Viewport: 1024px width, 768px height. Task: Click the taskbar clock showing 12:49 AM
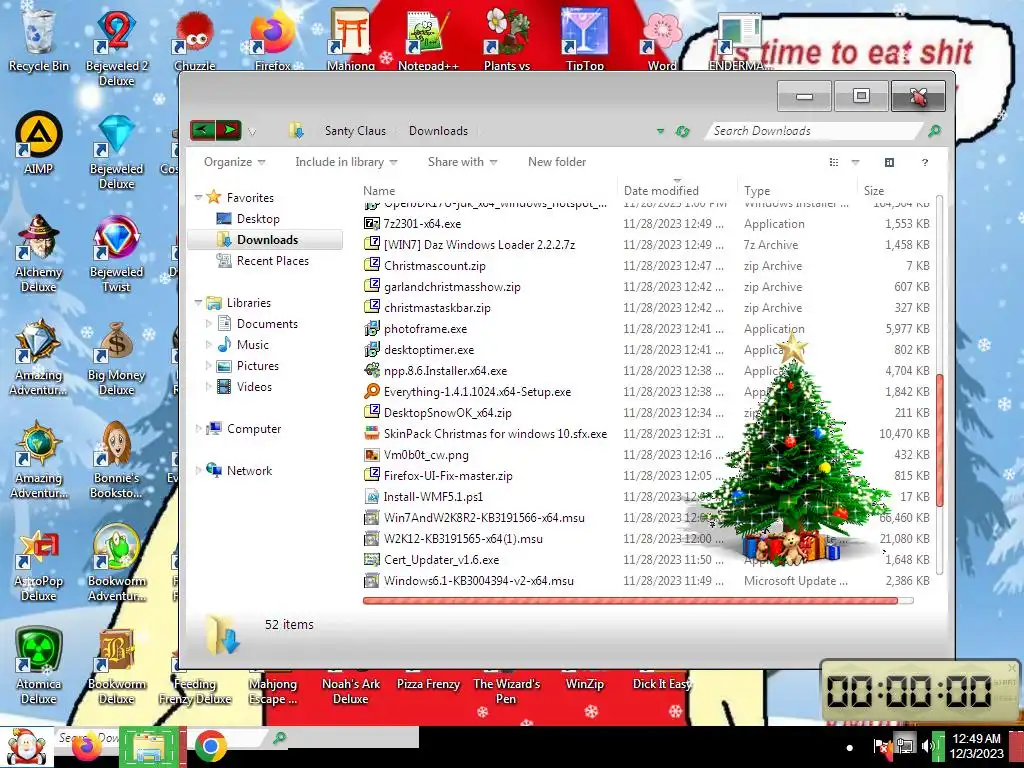[x=976, y=746]
